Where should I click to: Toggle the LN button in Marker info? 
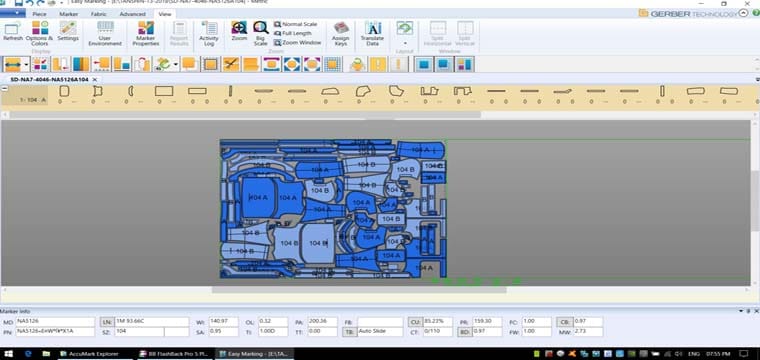click(106, 322)
